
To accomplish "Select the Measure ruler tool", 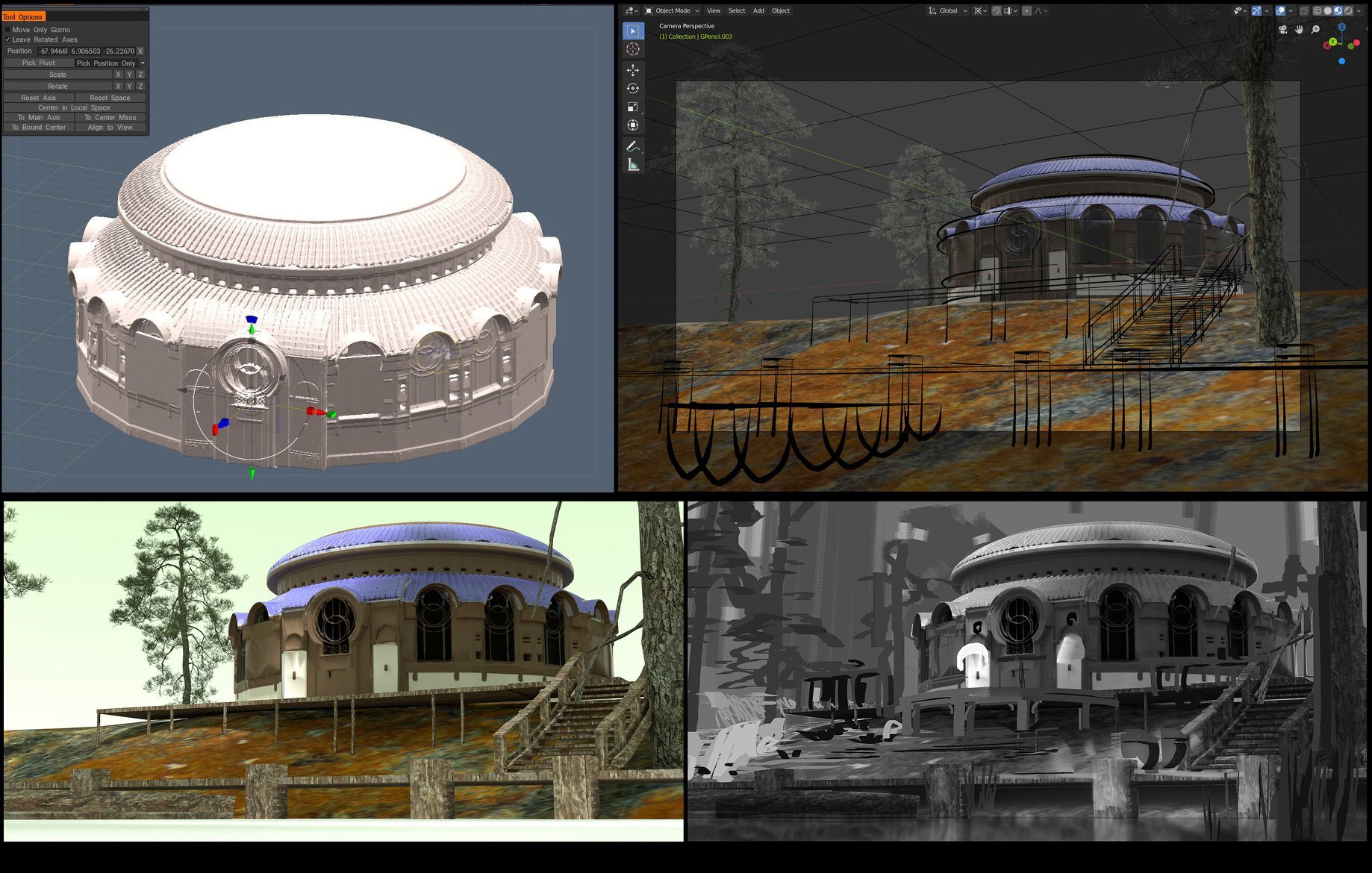I will coord(633,165).
